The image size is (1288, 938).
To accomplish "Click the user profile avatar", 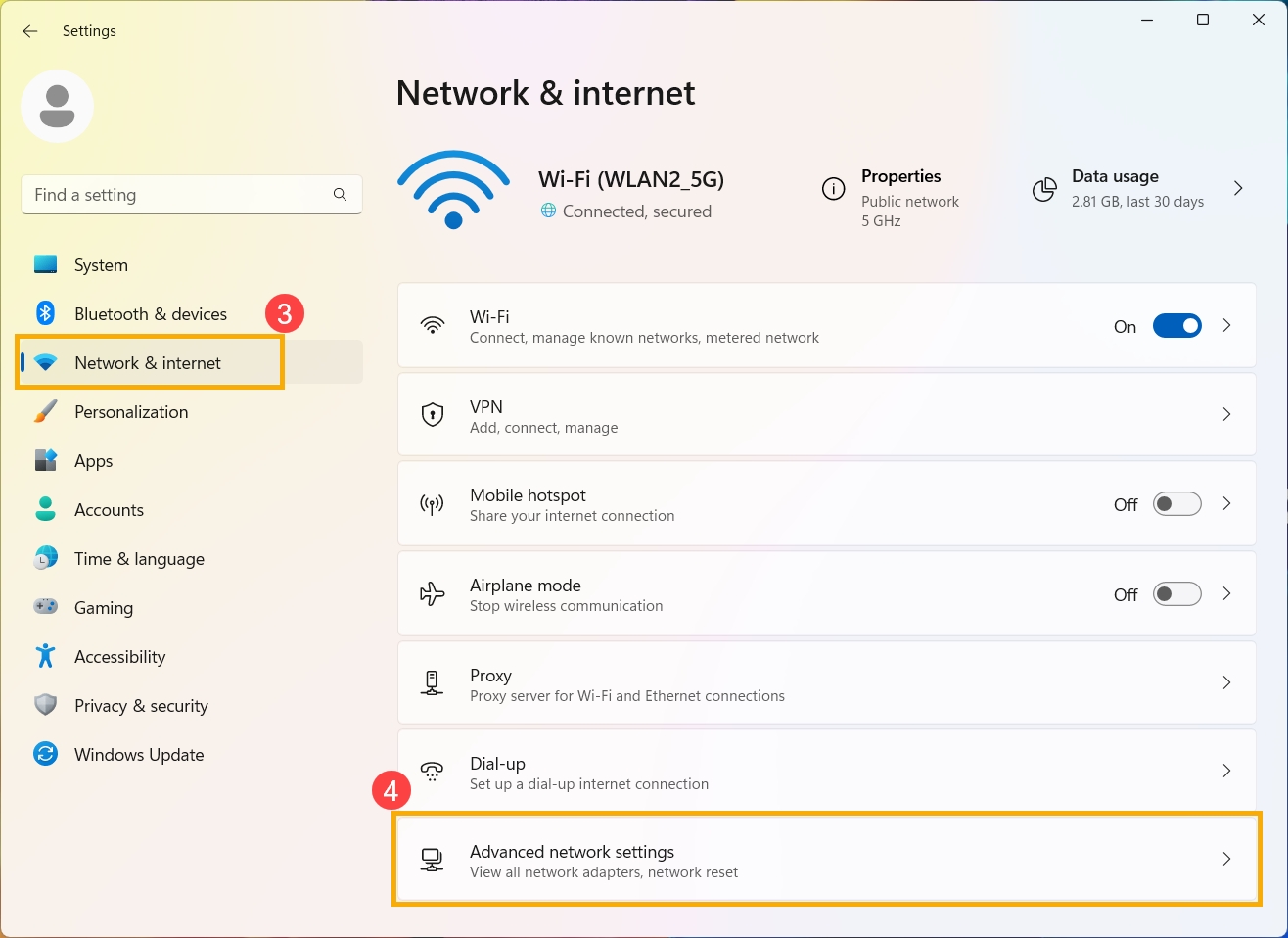I will [x=57, y=107].
